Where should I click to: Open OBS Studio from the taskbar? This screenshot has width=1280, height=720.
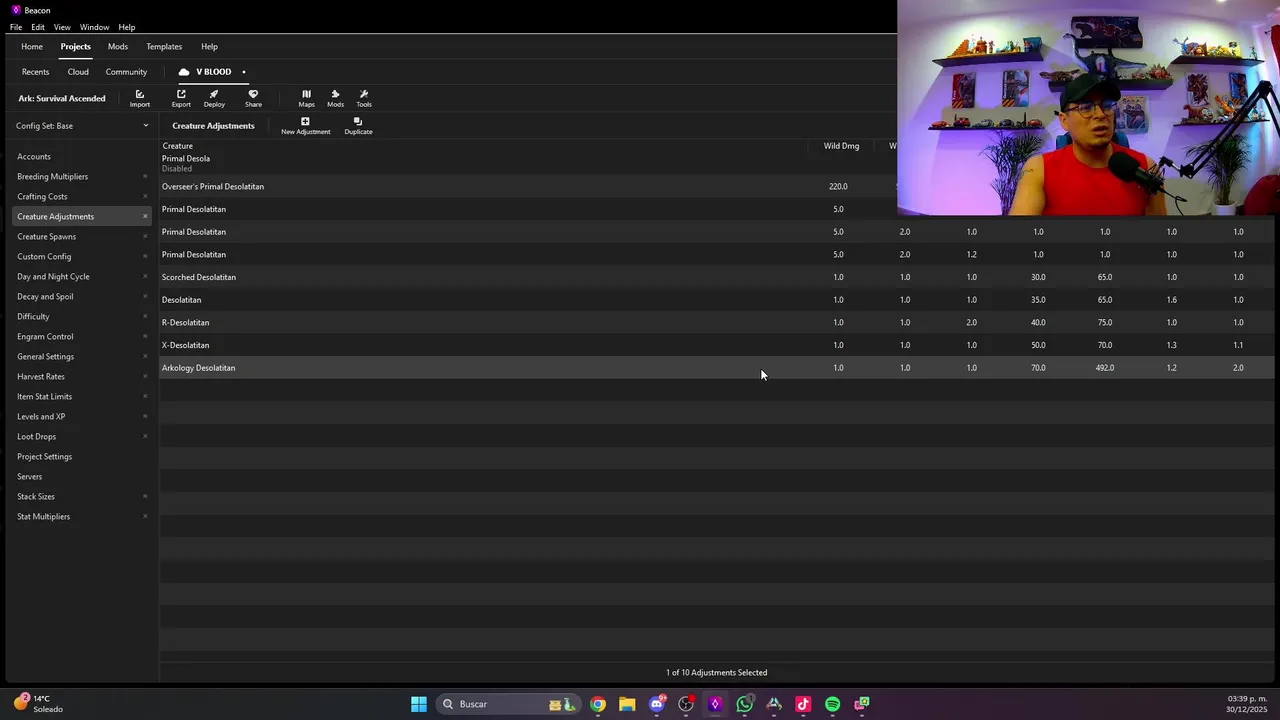pyautogui.click(x=686, y=704)
